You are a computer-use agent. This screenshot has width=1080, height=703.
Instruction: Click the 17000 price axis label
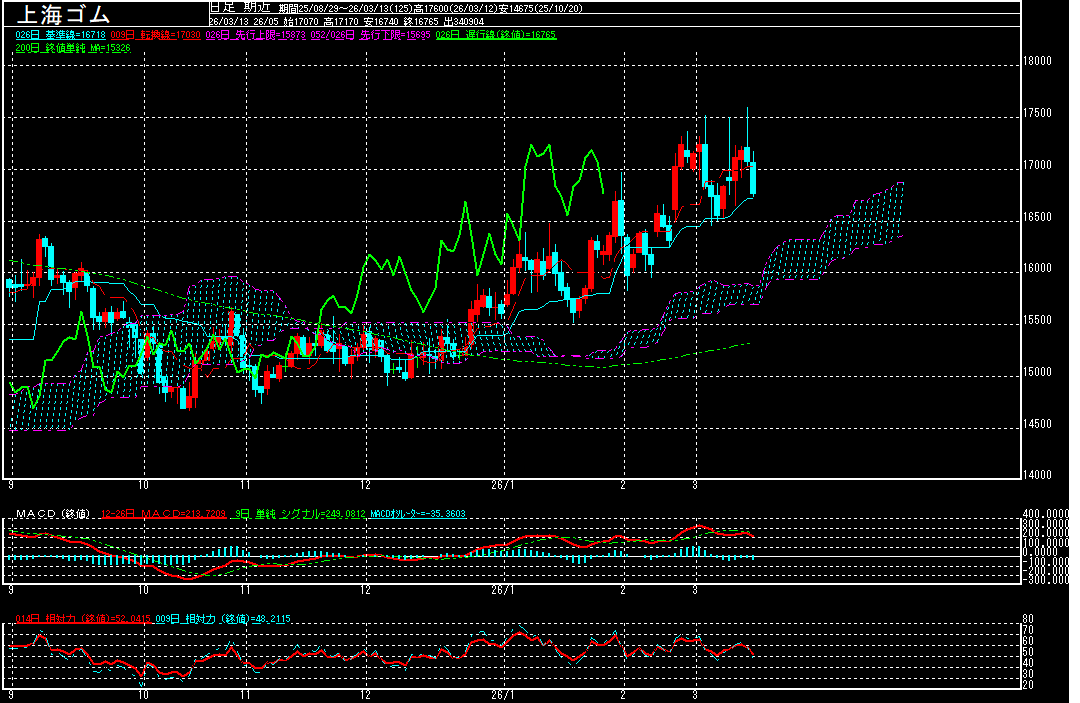pos(1038,165)
